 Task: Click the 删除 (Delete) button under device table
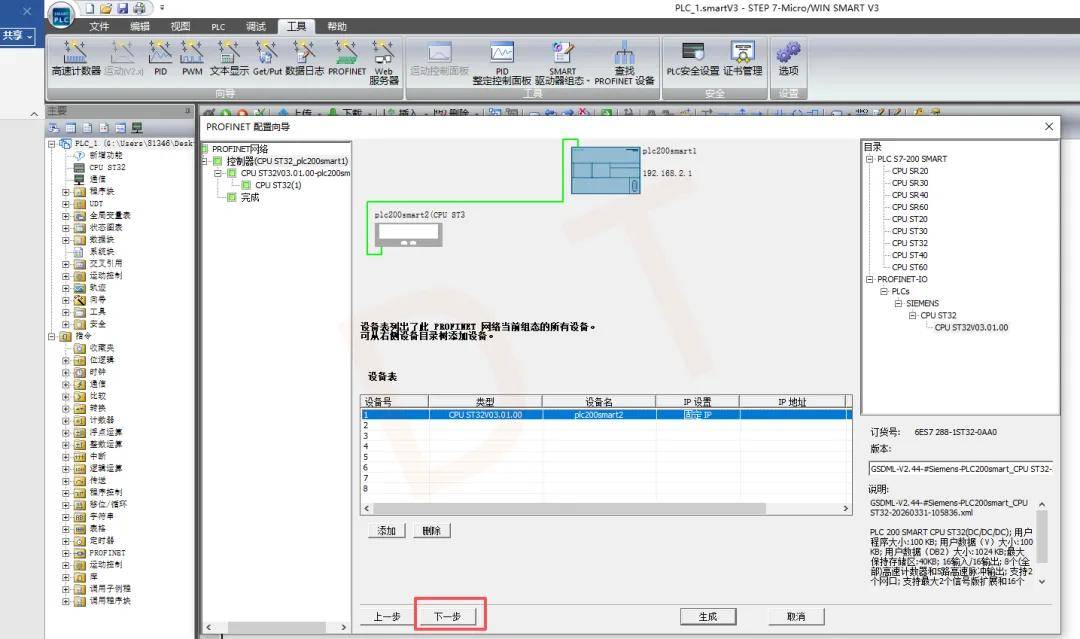point(432,530)
